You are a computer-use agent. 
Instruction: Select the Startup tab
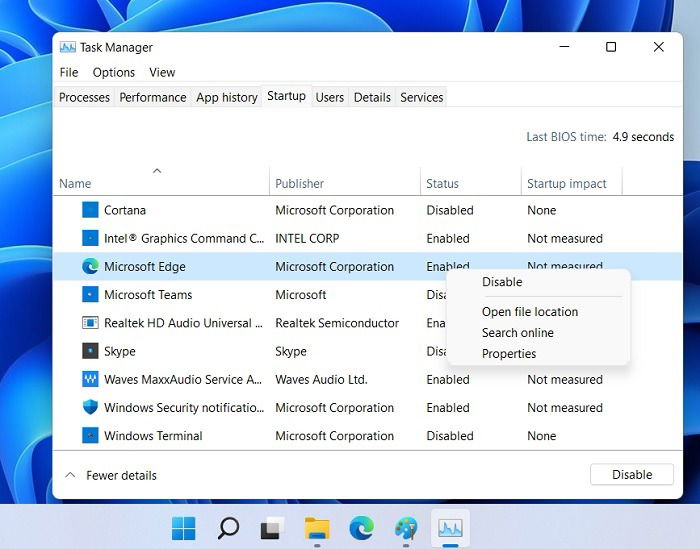coord(286,96)
